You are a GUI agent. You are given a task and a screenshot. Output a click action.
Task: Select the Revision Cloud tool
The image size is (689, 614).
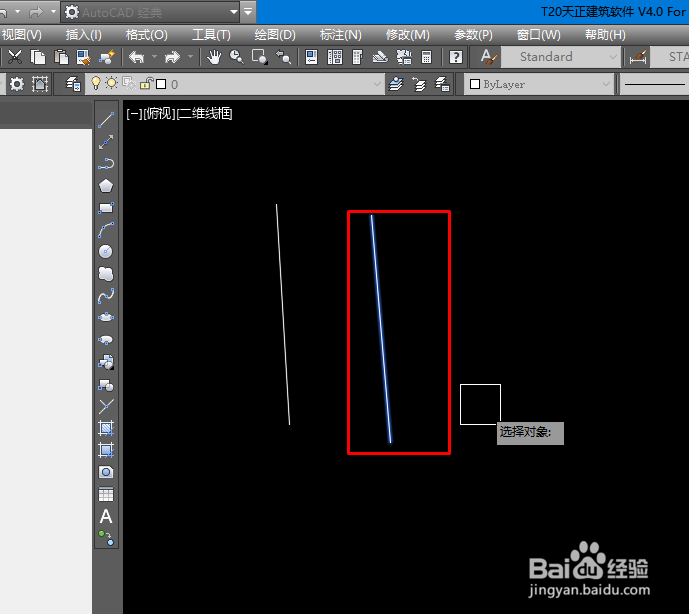[x=106, y=274]
